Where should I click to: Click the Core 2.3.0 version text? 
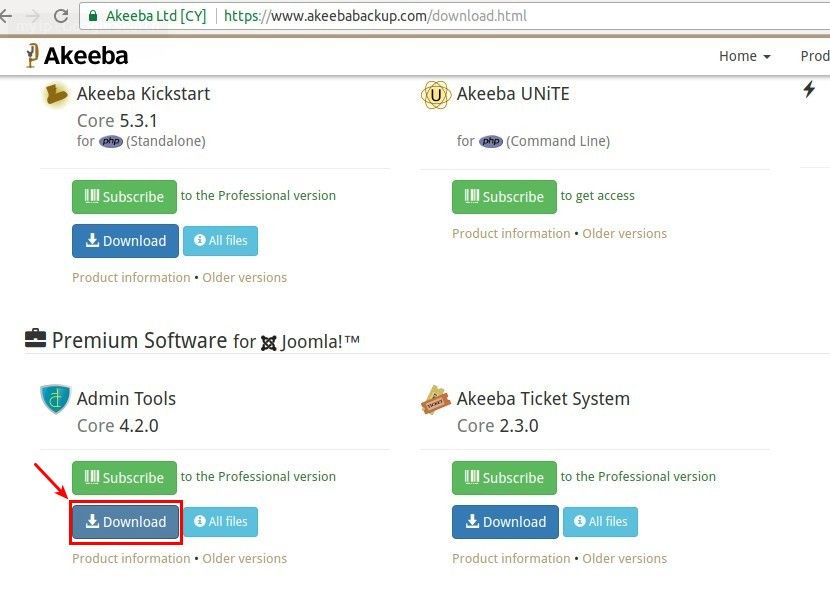click(498, 426)
